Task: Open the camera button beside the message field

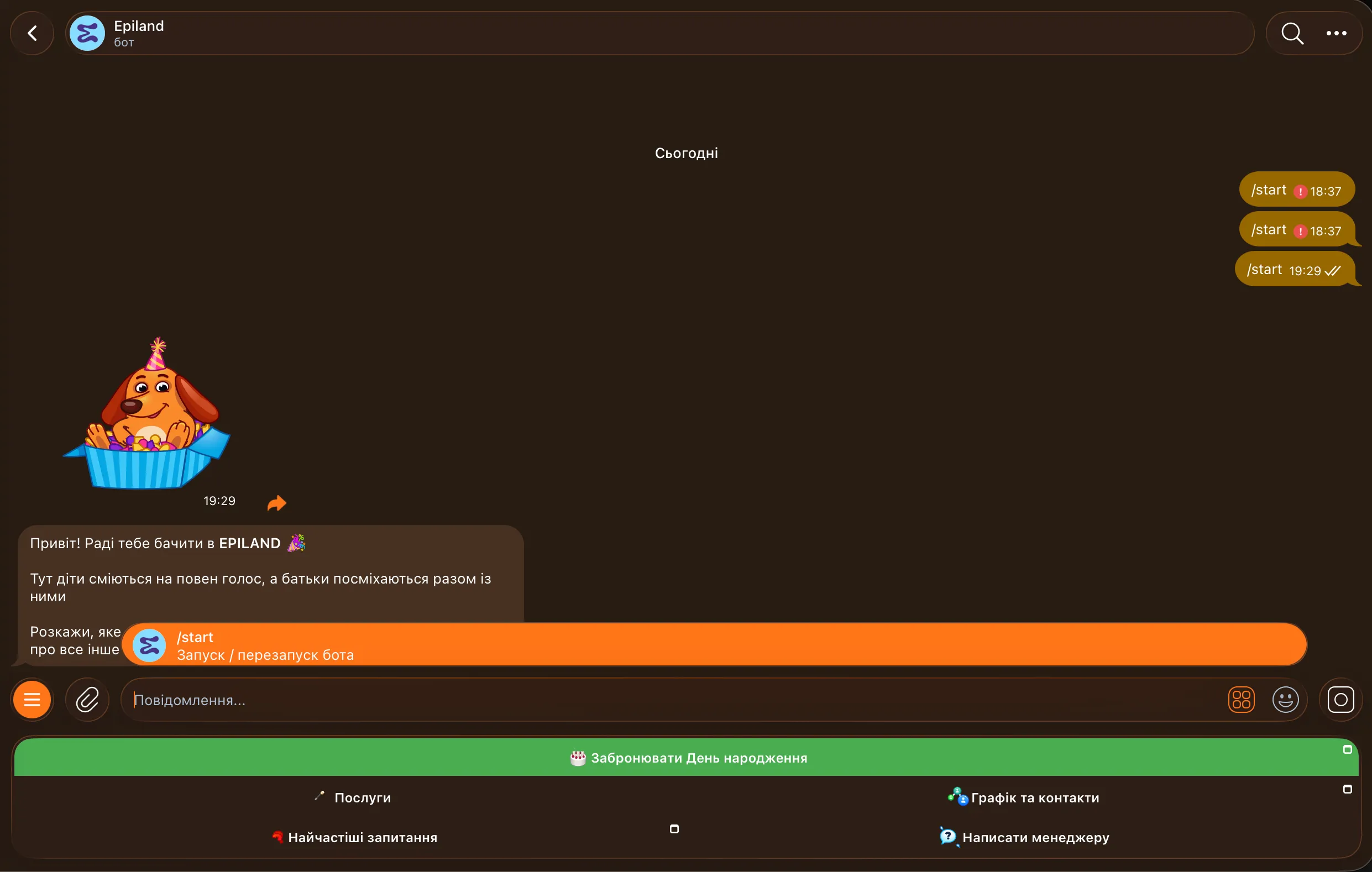Action: point(1340,700)
